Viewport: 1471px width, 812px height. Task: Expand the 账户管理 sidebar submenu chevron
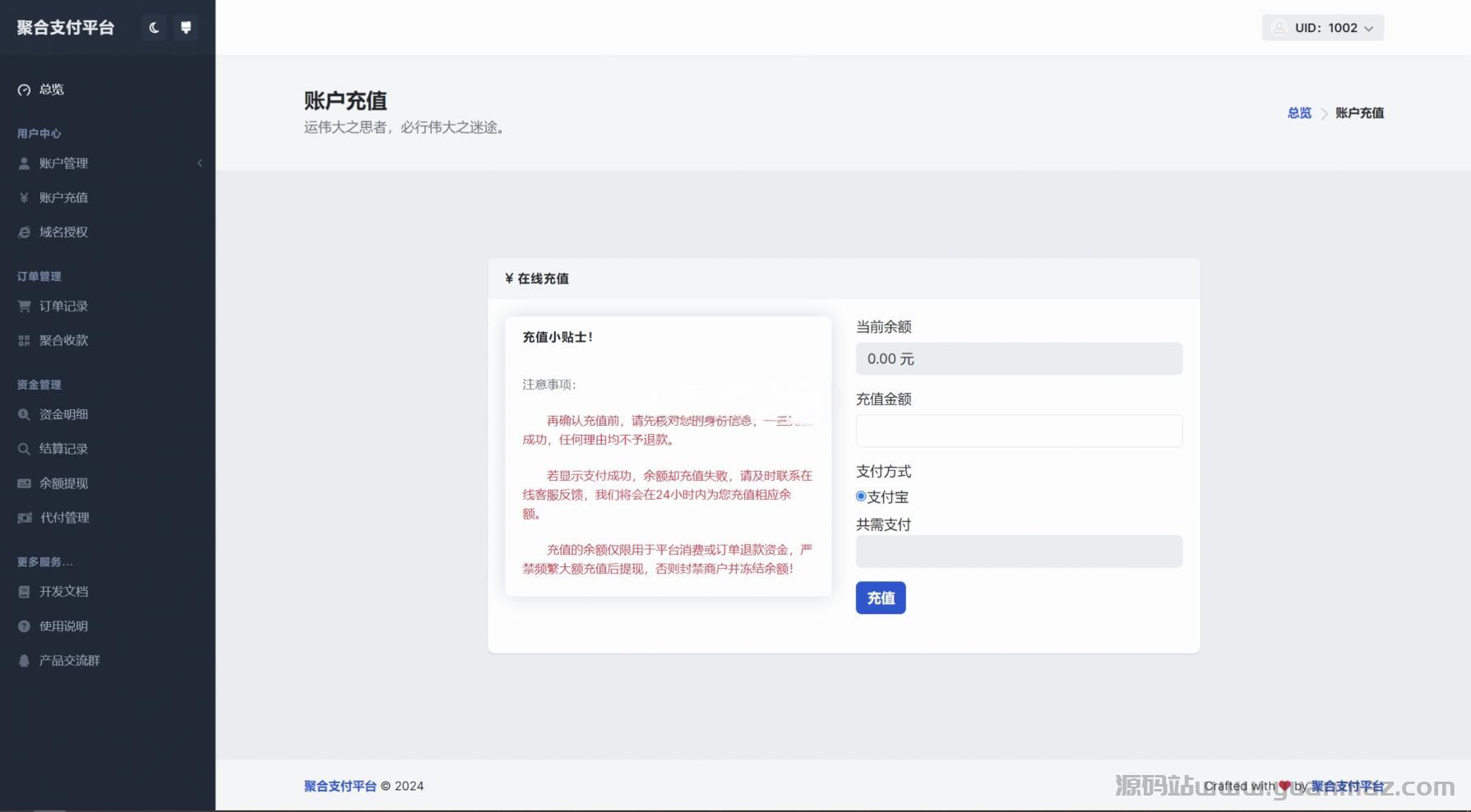coord(200,164)
